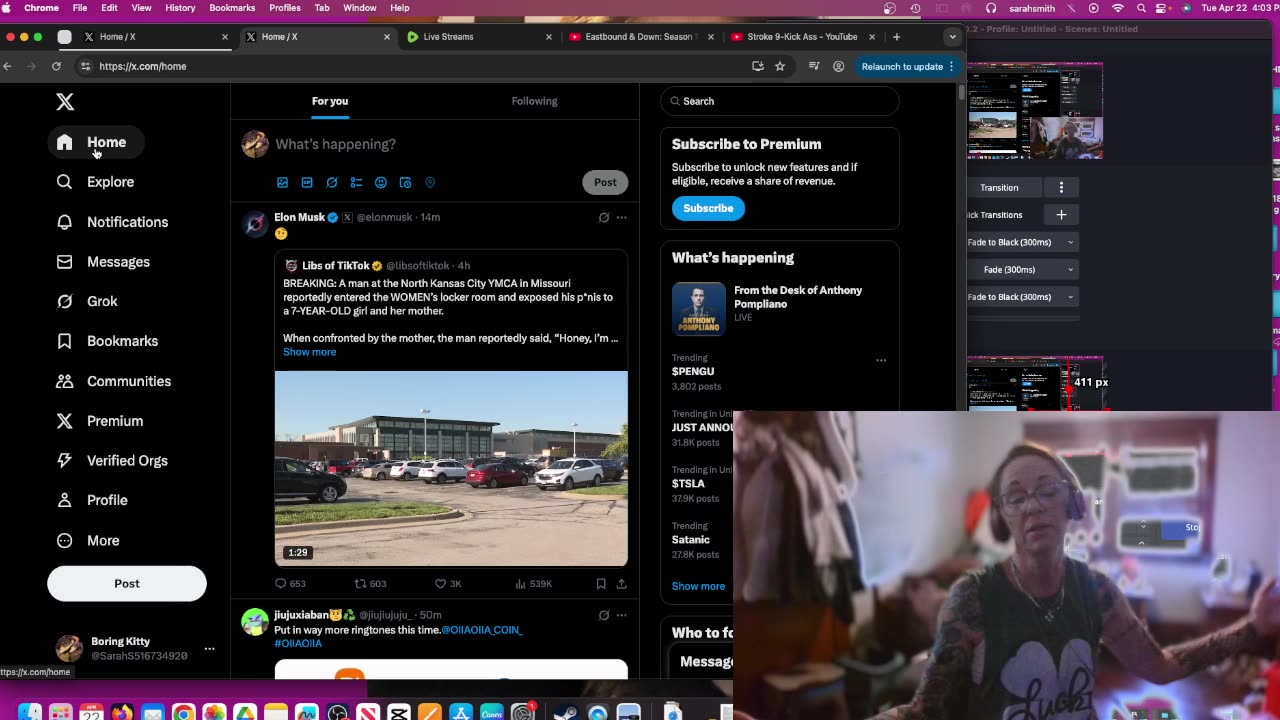Switch to the Live Streams browser tab
Image resolution: width=1280 pixels, height=720 pixels.
[x=478, y=37]
